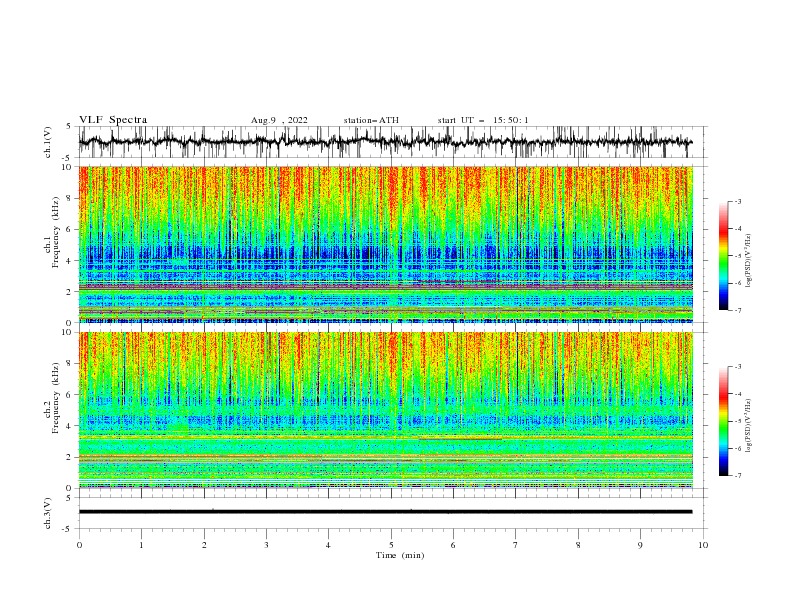Click the "ch.1(V)" waveform axis label
This screenshot has height=612, width=792.
coord(48,142)
